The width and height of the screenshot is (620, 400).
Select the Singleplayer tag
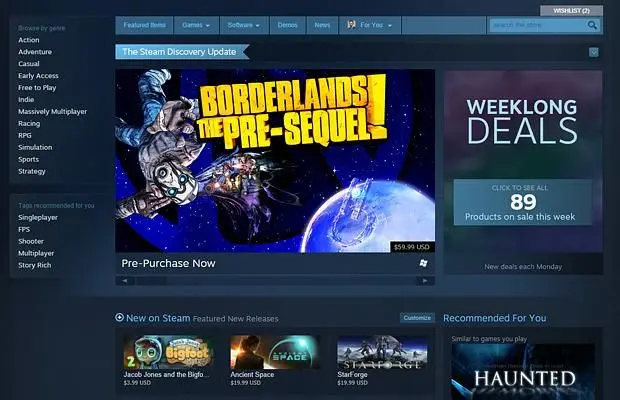[38, 217]
